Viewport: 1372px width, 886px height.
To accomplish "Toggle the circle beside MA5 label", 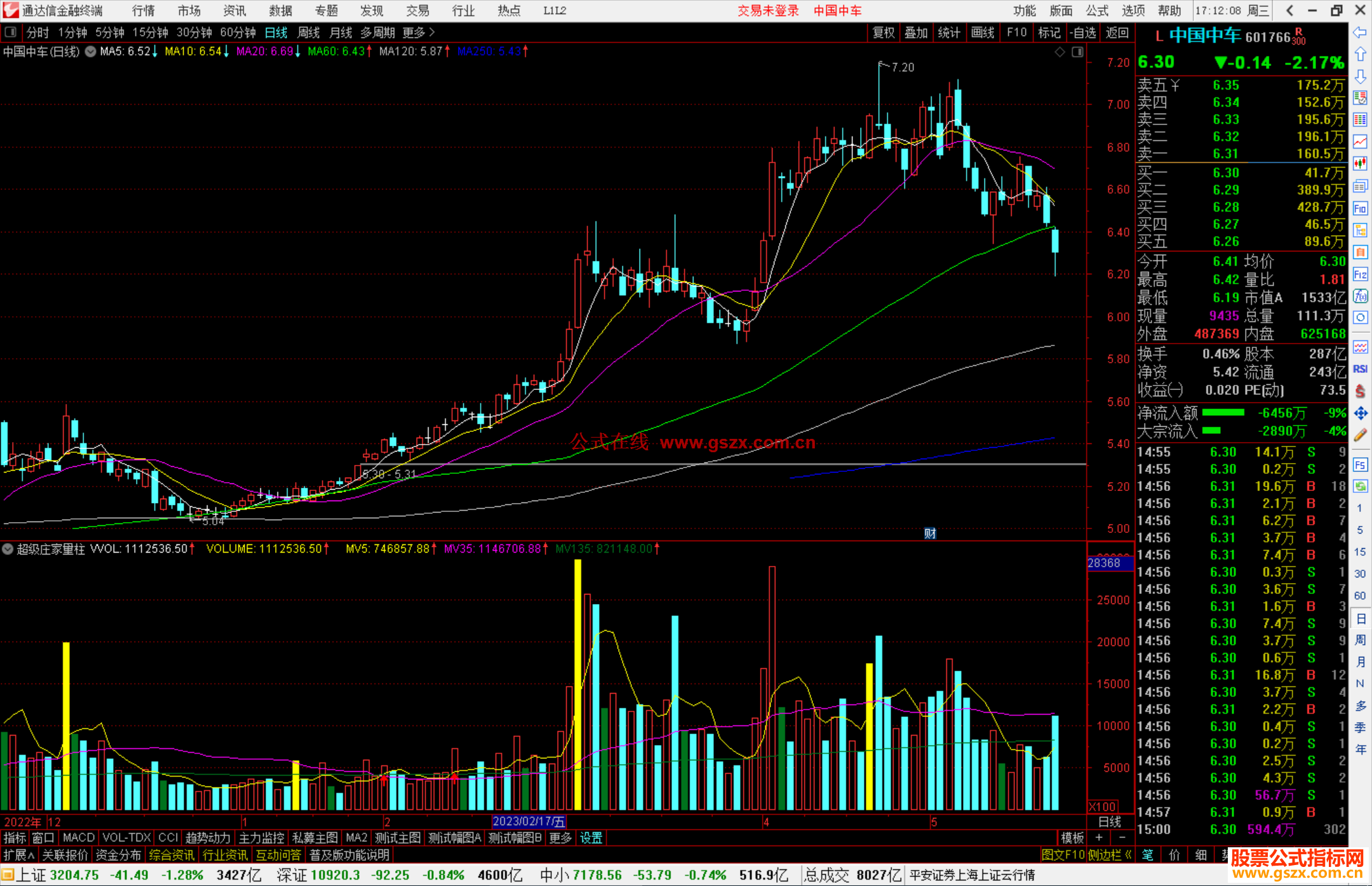I will pos(91,51).
